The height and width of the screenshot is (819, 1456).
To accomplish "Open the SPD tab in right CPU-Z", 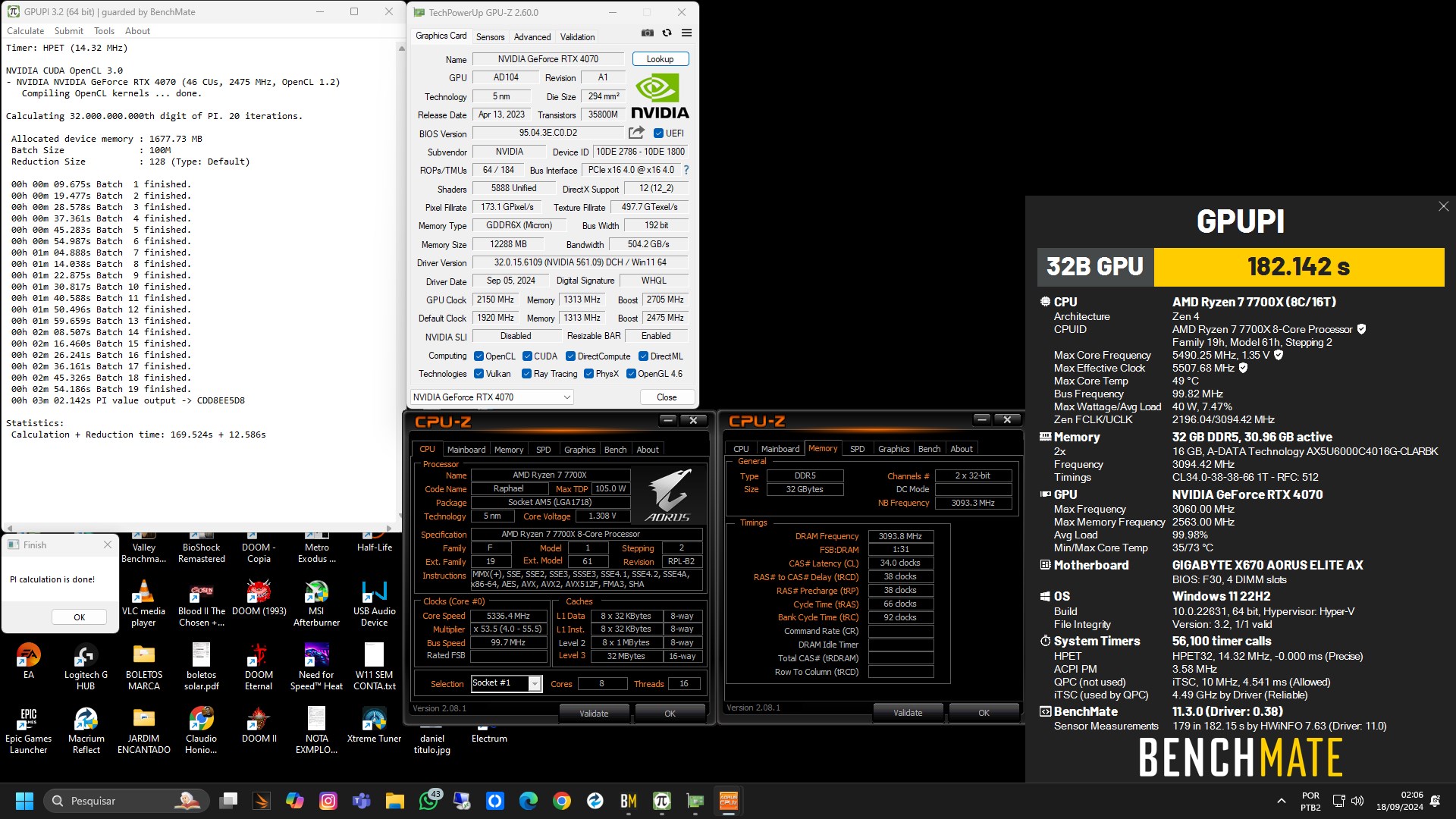I will pyautogui.click(x=858, y=449).
